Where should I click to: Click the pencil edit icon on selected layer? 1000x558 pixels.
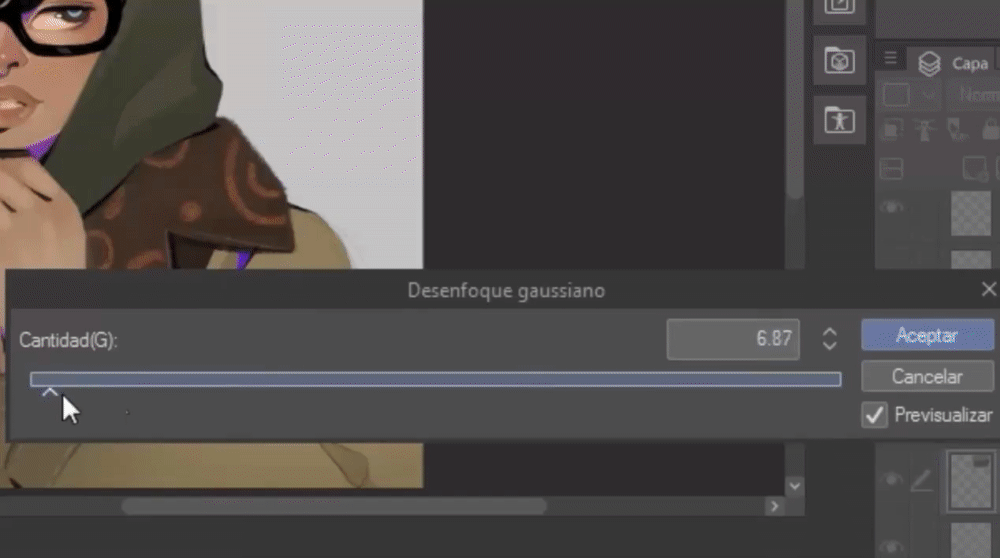(x=922, y=481)
